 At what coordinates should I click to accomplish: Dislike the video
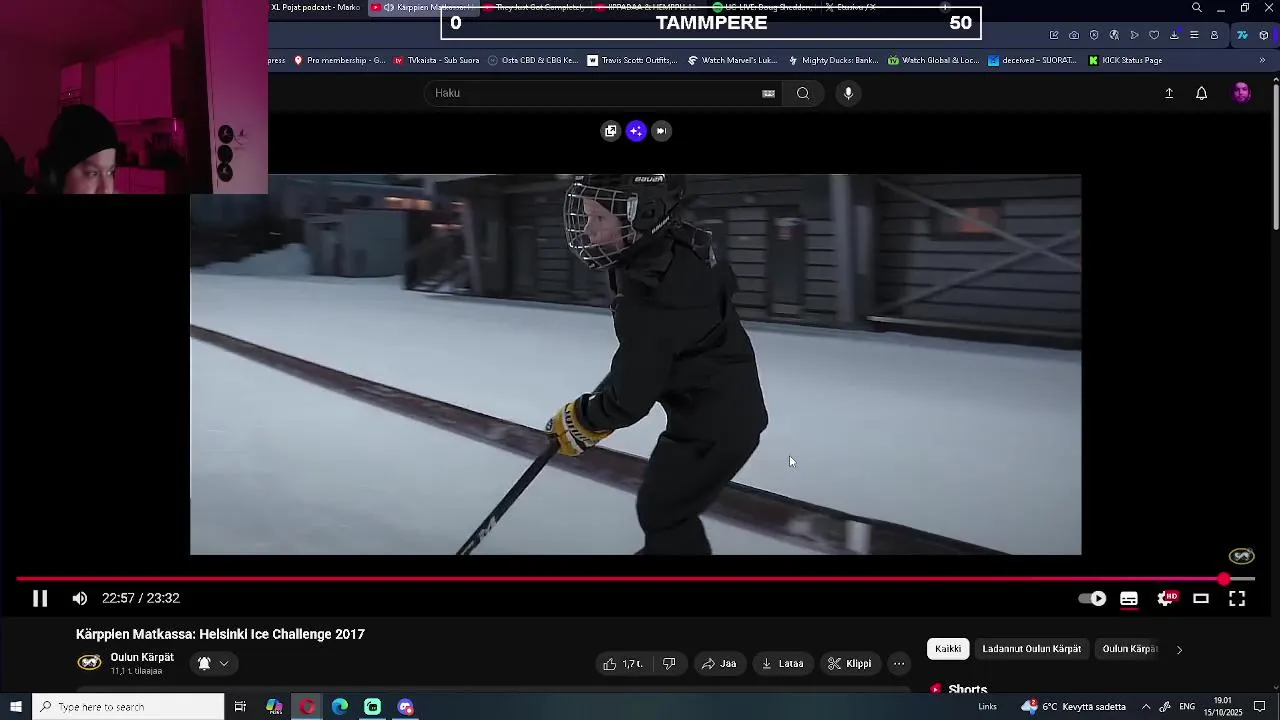(669, 663)
